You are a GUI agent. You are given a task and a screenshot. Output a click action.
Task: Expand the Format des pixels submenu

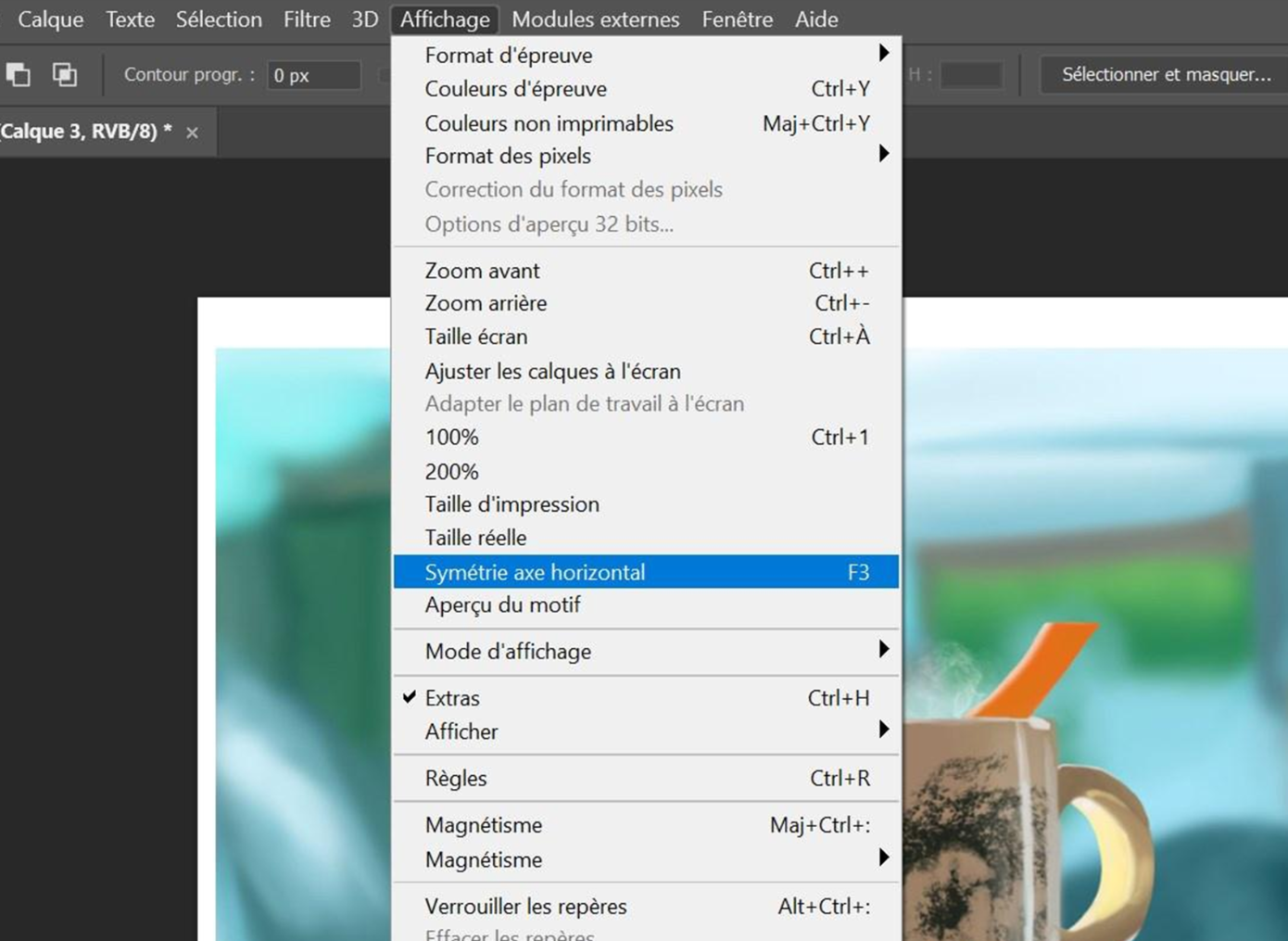coord(883,154)
